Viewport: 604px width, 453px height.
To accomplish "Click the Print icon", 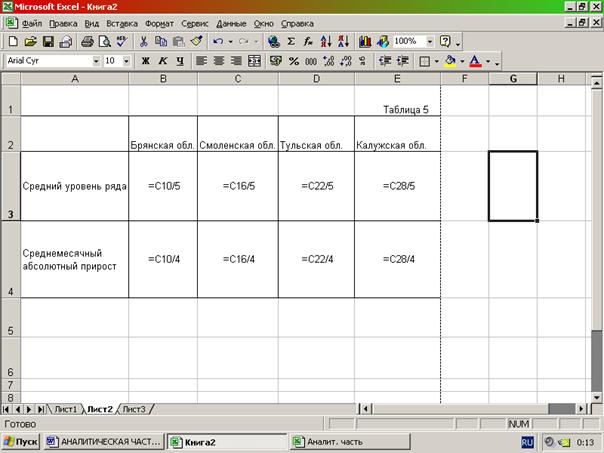I will click(x=87, y=42).
